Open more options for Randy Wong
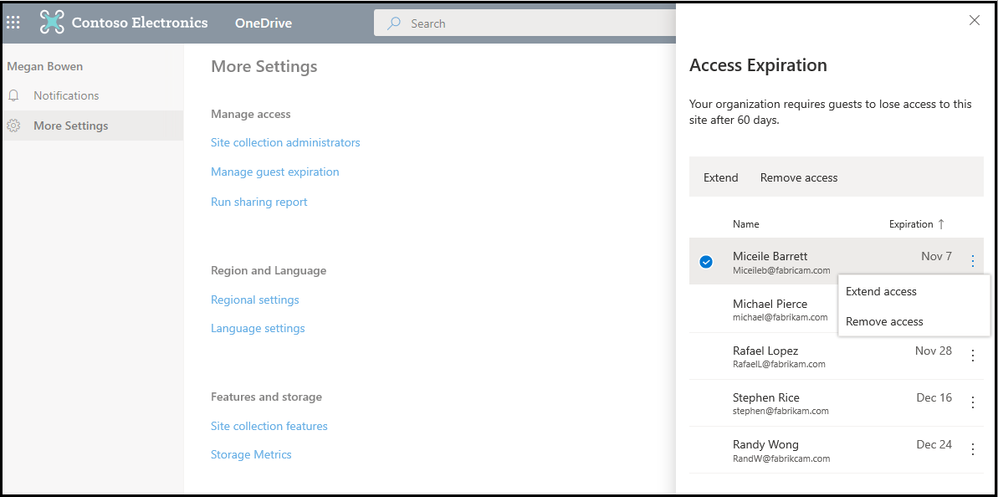Screen dimensions: 998x497 [973, 449]
